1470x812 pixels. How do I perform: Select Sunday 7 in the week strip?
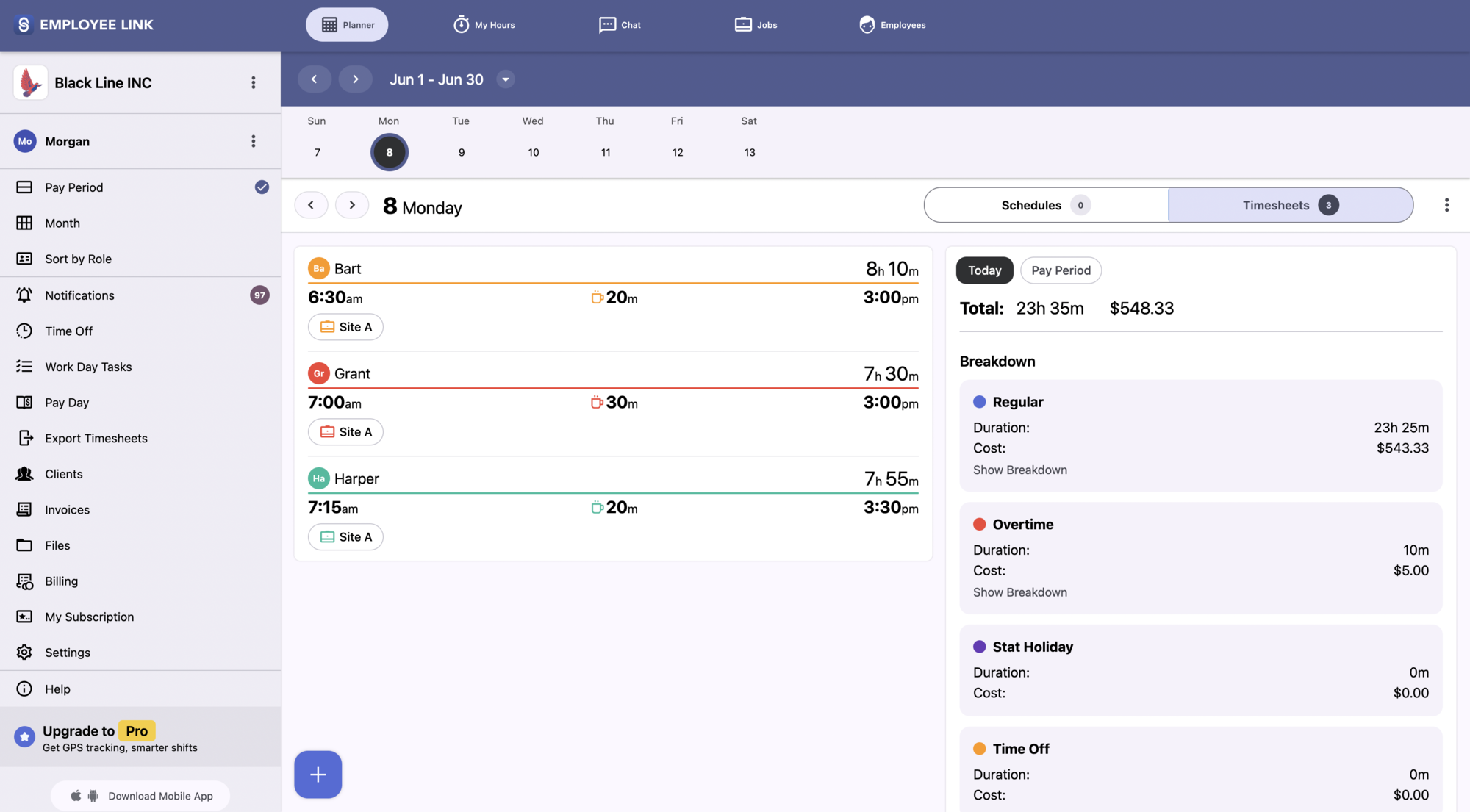click(317, 152)
